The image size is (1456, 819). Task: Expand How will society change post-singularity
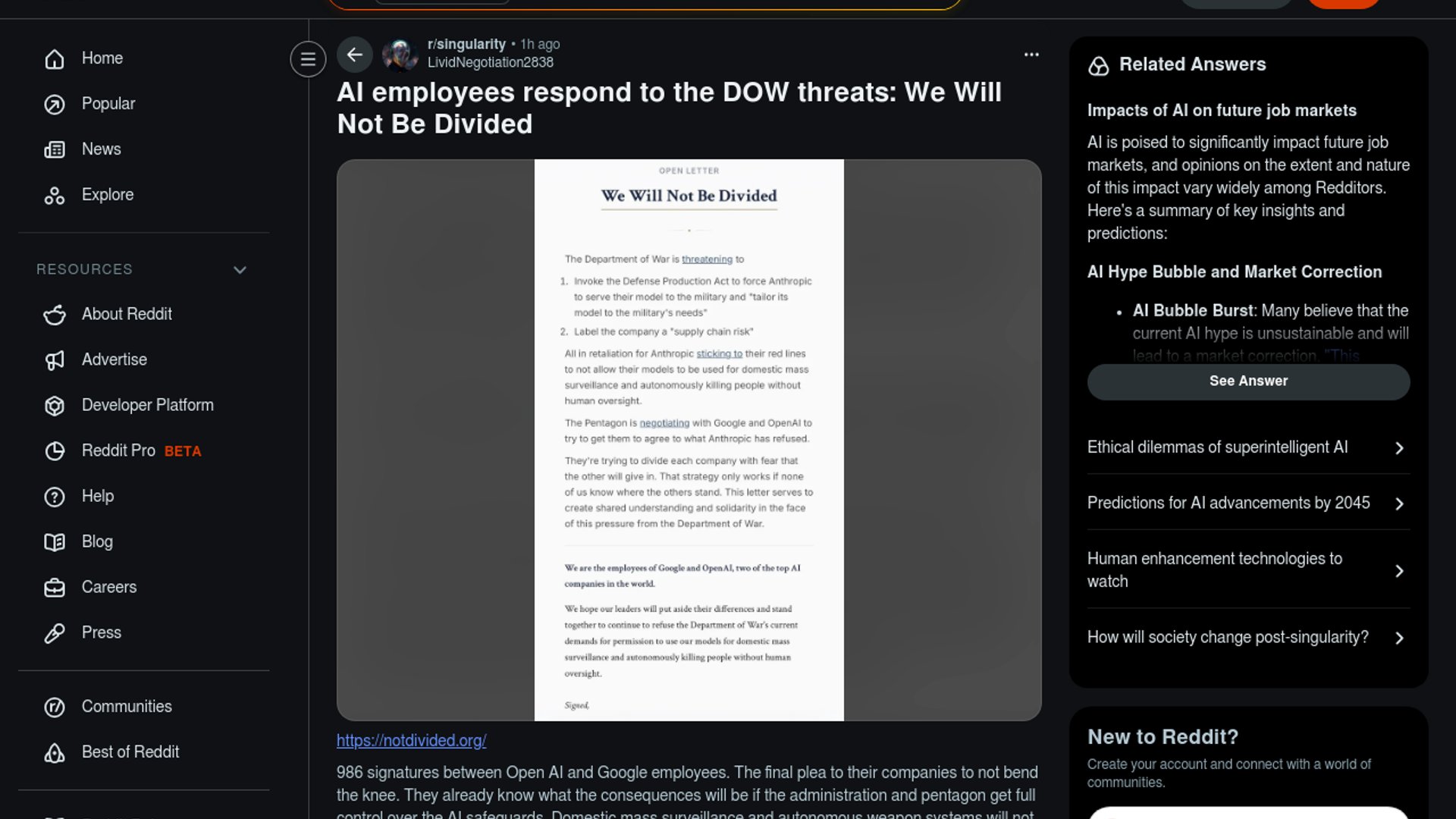tap(1248, 638)
